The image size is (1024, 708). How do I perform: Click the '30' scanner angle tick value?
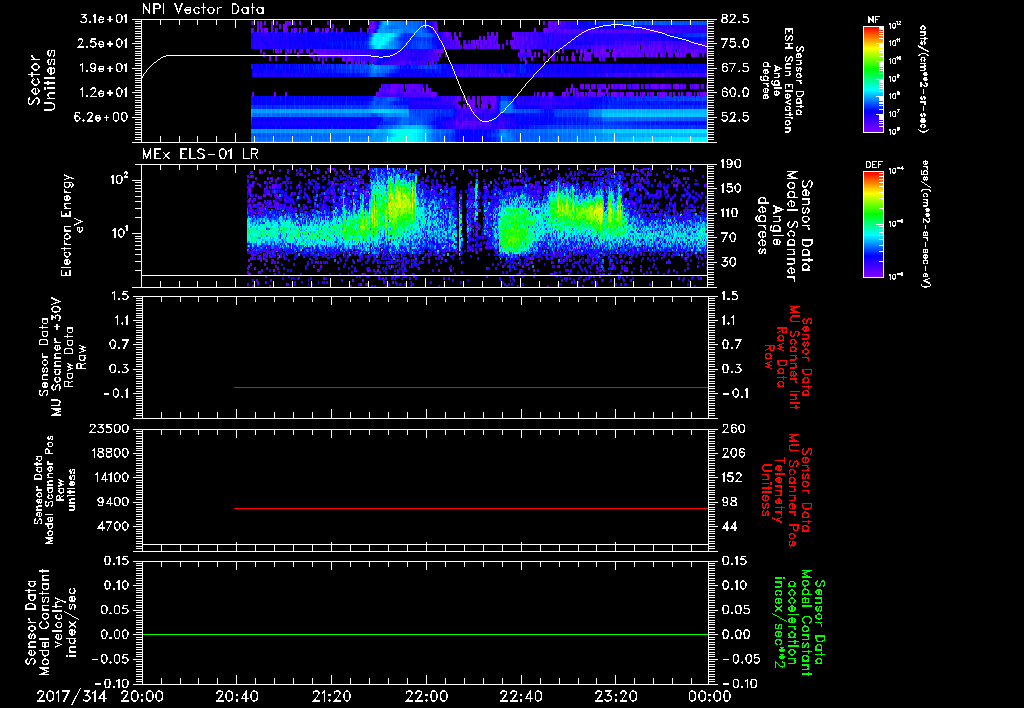pyautogui.click(x=729, y=263)
